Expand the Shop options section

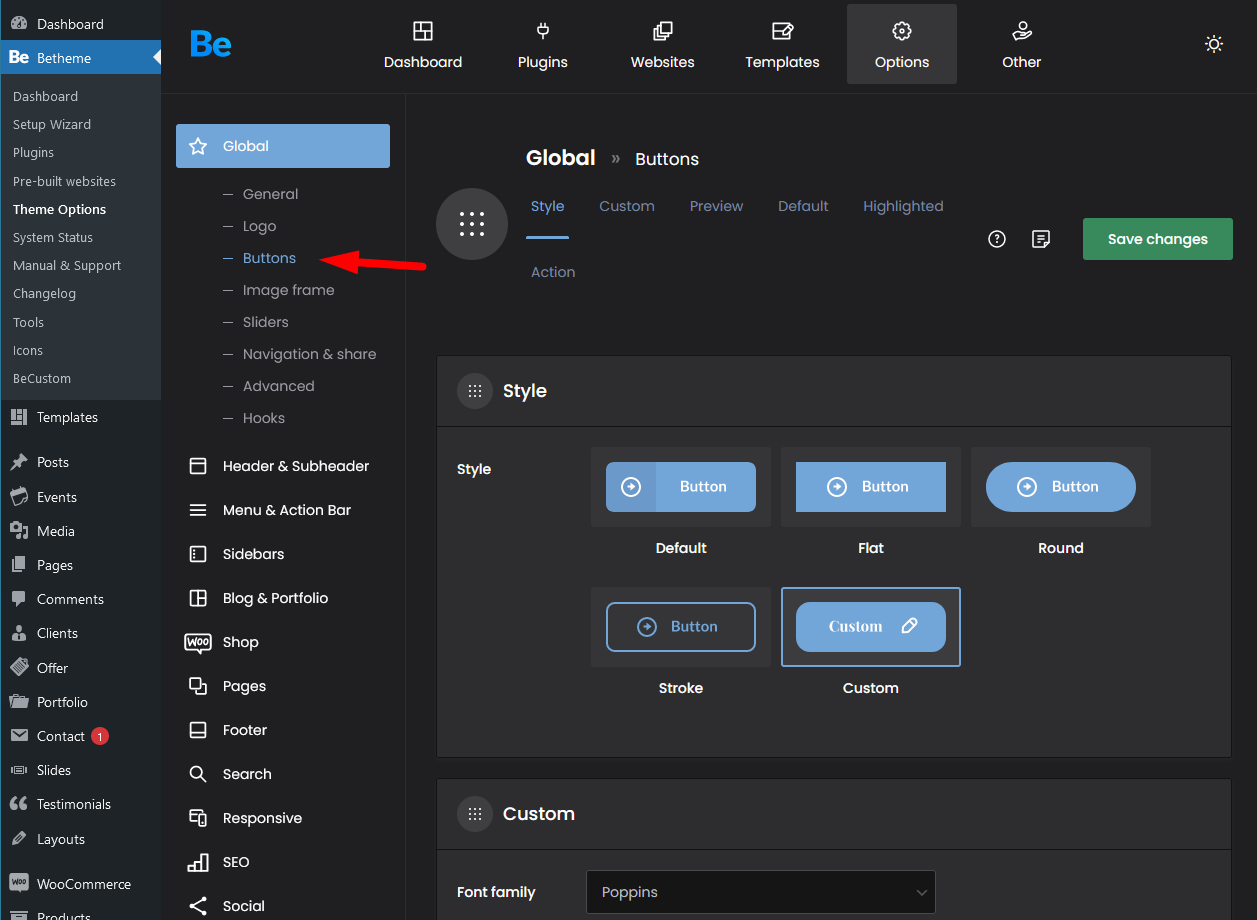(x=283, y=642)
